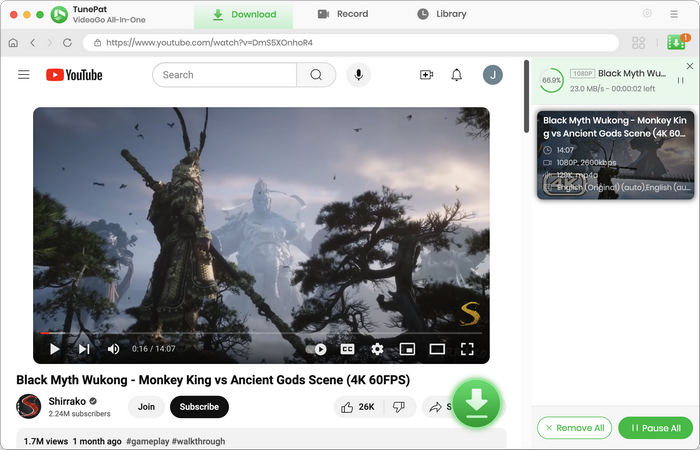
Task: Enable miniplayer mode
Action: coord(407,349)
